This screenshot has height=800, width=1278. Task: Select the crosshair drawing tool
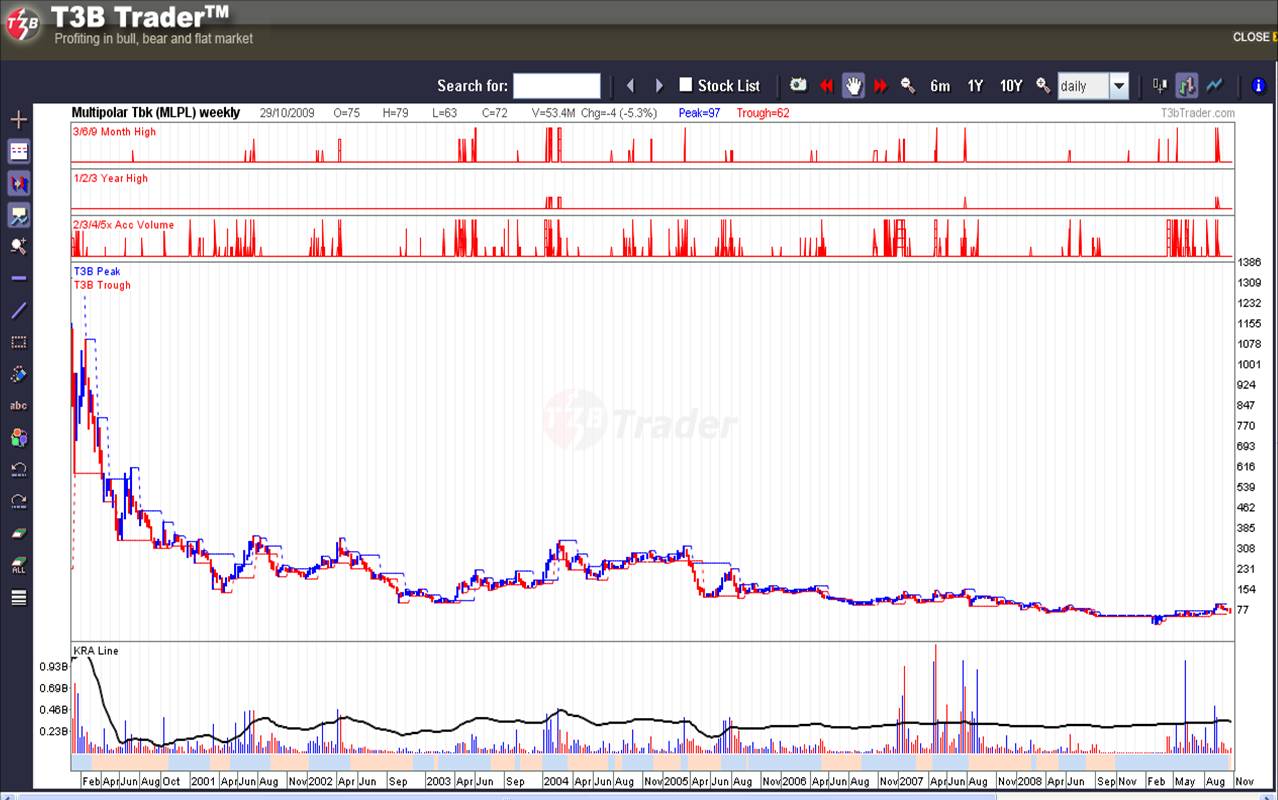coord(18,118)
